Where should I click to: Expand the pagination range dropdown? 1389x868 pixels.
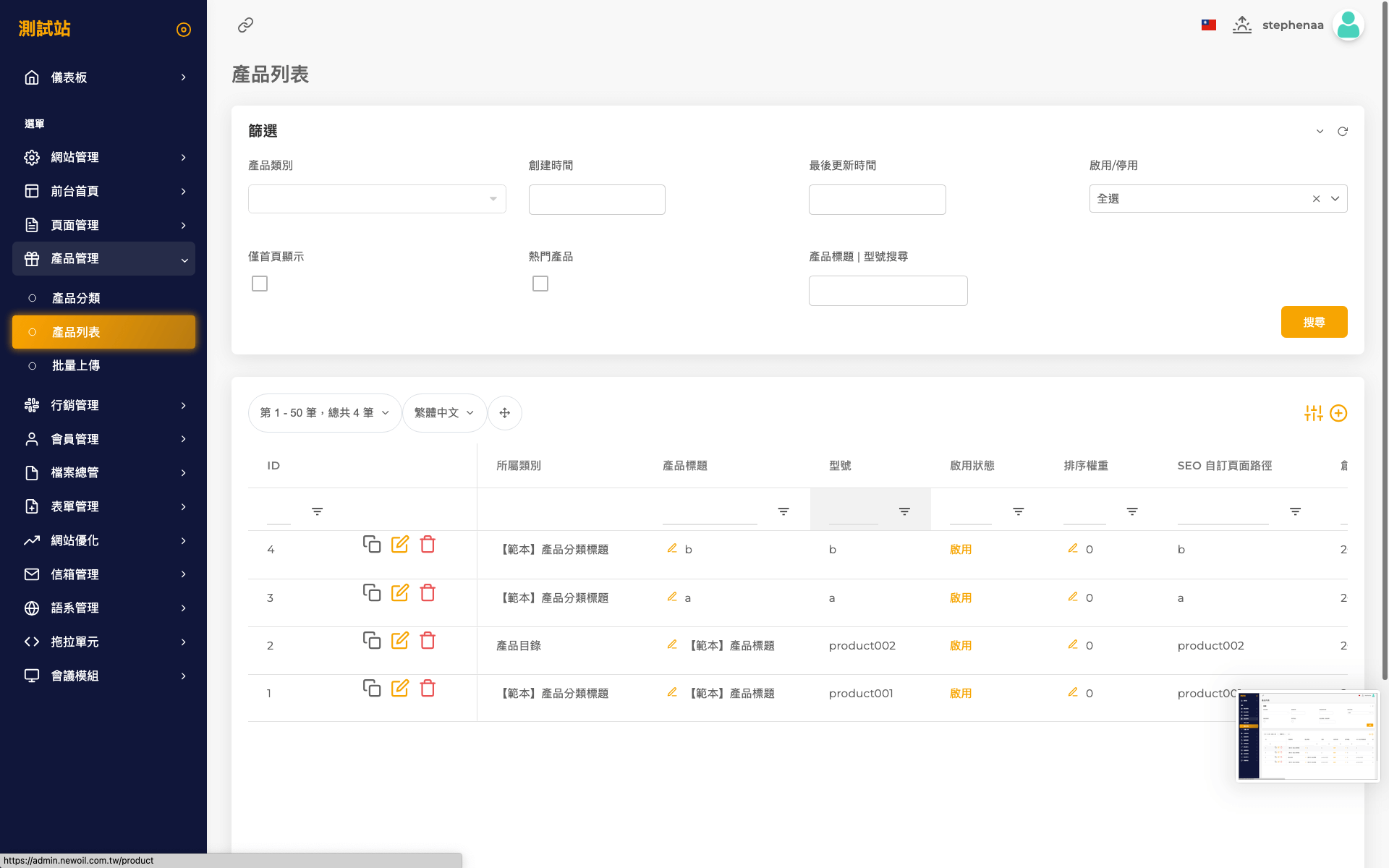pyautogui.click(x=324, y=413)
